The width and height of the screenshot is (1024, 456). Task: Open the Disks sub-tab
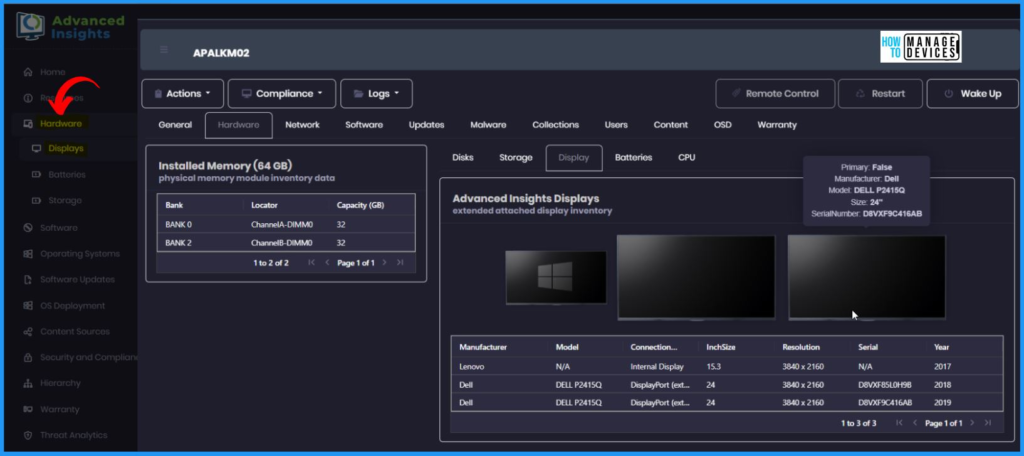click(x=463, y=157)
